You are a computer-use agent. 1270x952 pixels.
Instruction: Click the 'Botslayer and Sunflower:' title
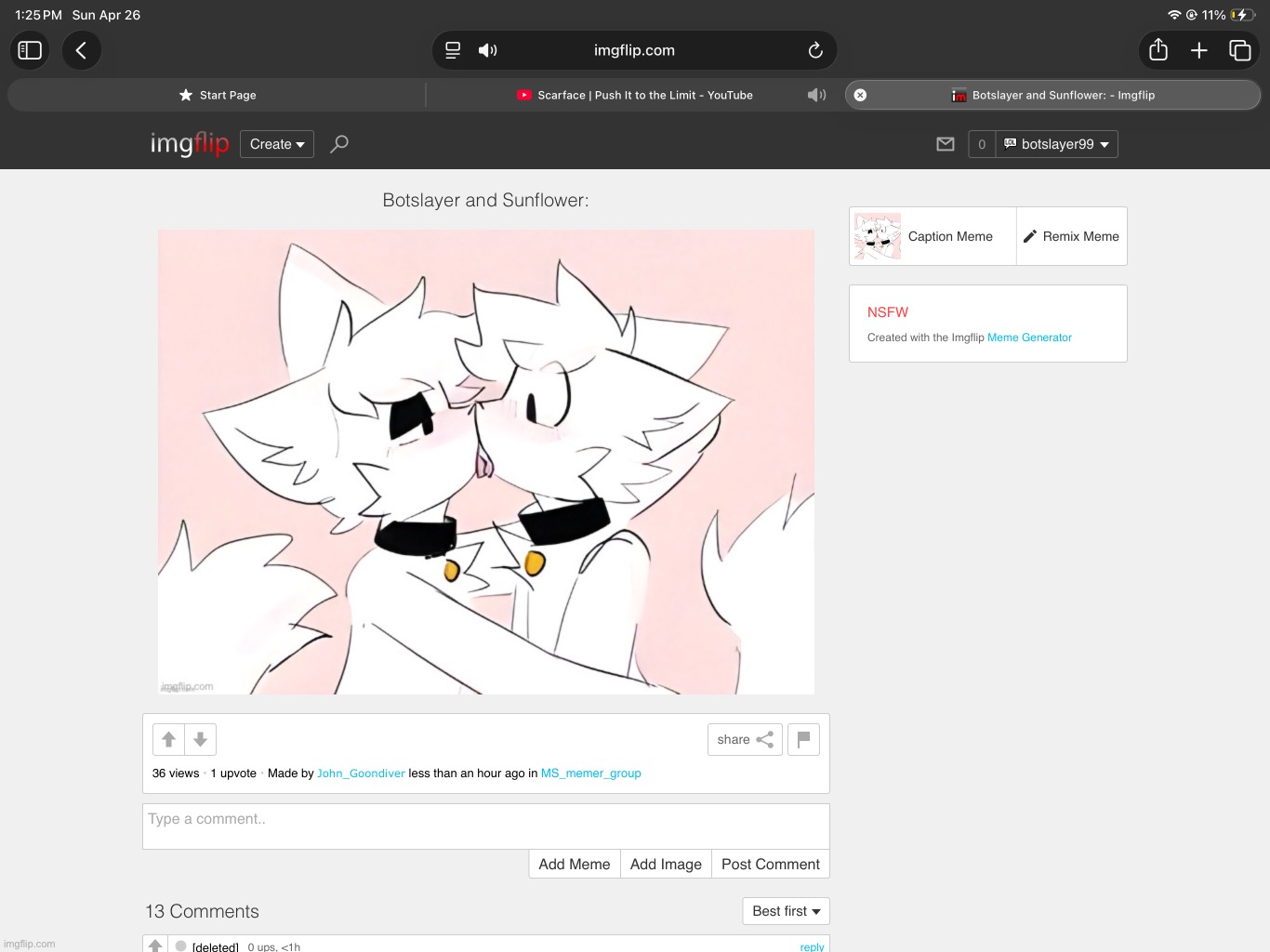pos(485,200)
